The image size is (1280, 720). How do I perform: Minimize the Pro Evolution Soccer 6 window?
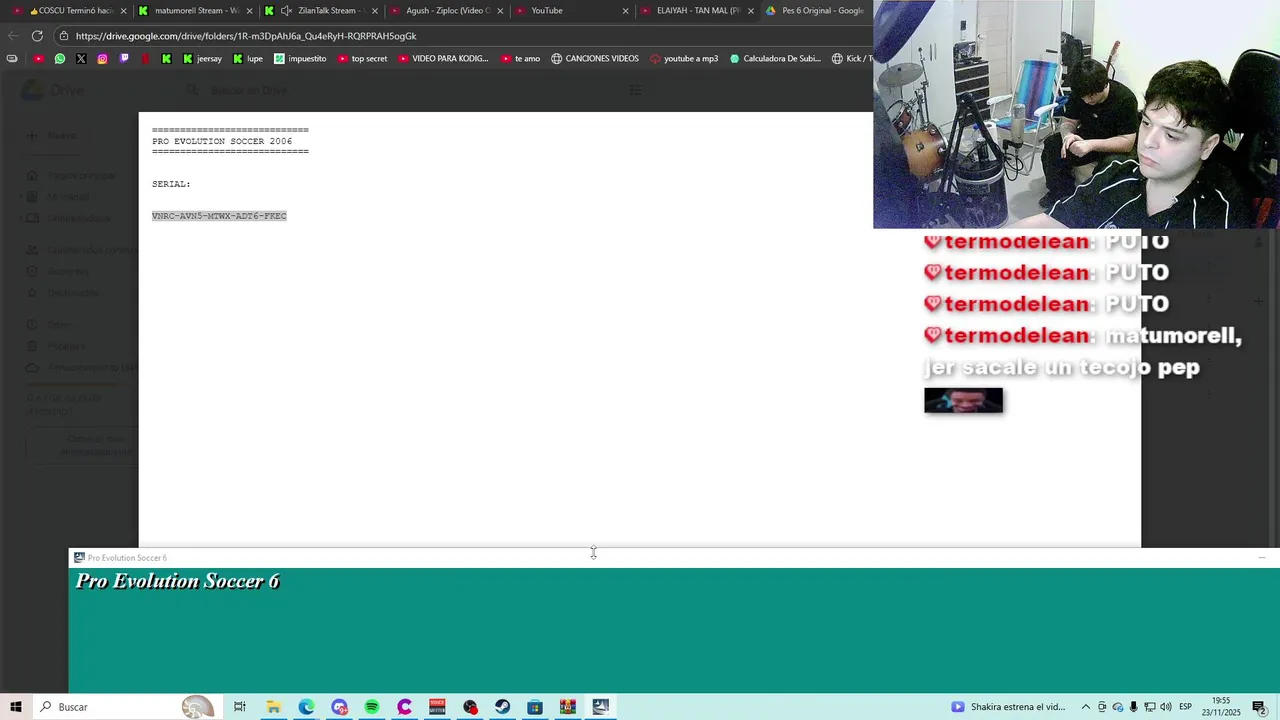pyautogui.click(x=1262, y=558)
